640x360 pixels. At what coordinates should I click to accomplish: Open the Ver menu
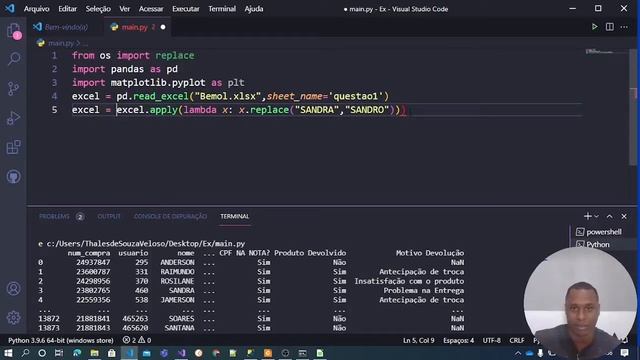pyautogui.click(x=124, y=9)
